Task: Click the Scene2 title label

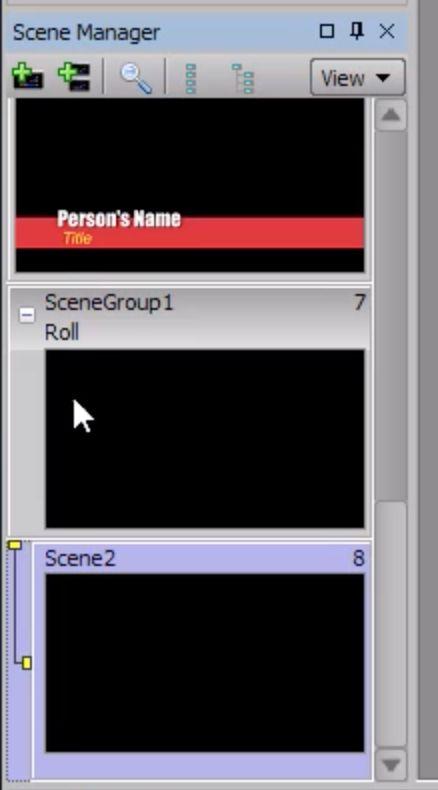Action: [80, 558]
